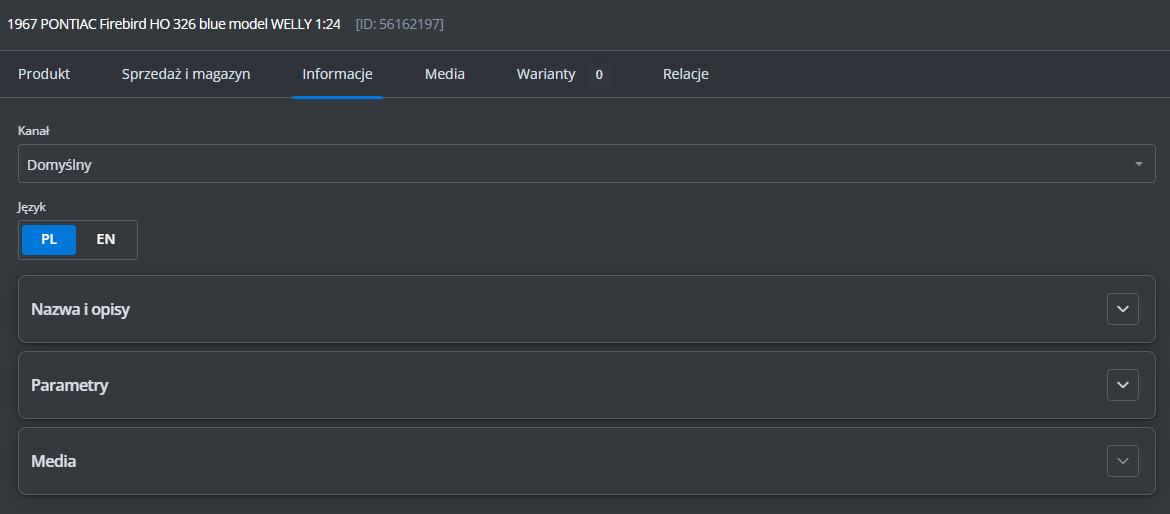Viewport: 1170px width, 514px height.
Task: Switch language to EN
Action: point(106,240)
